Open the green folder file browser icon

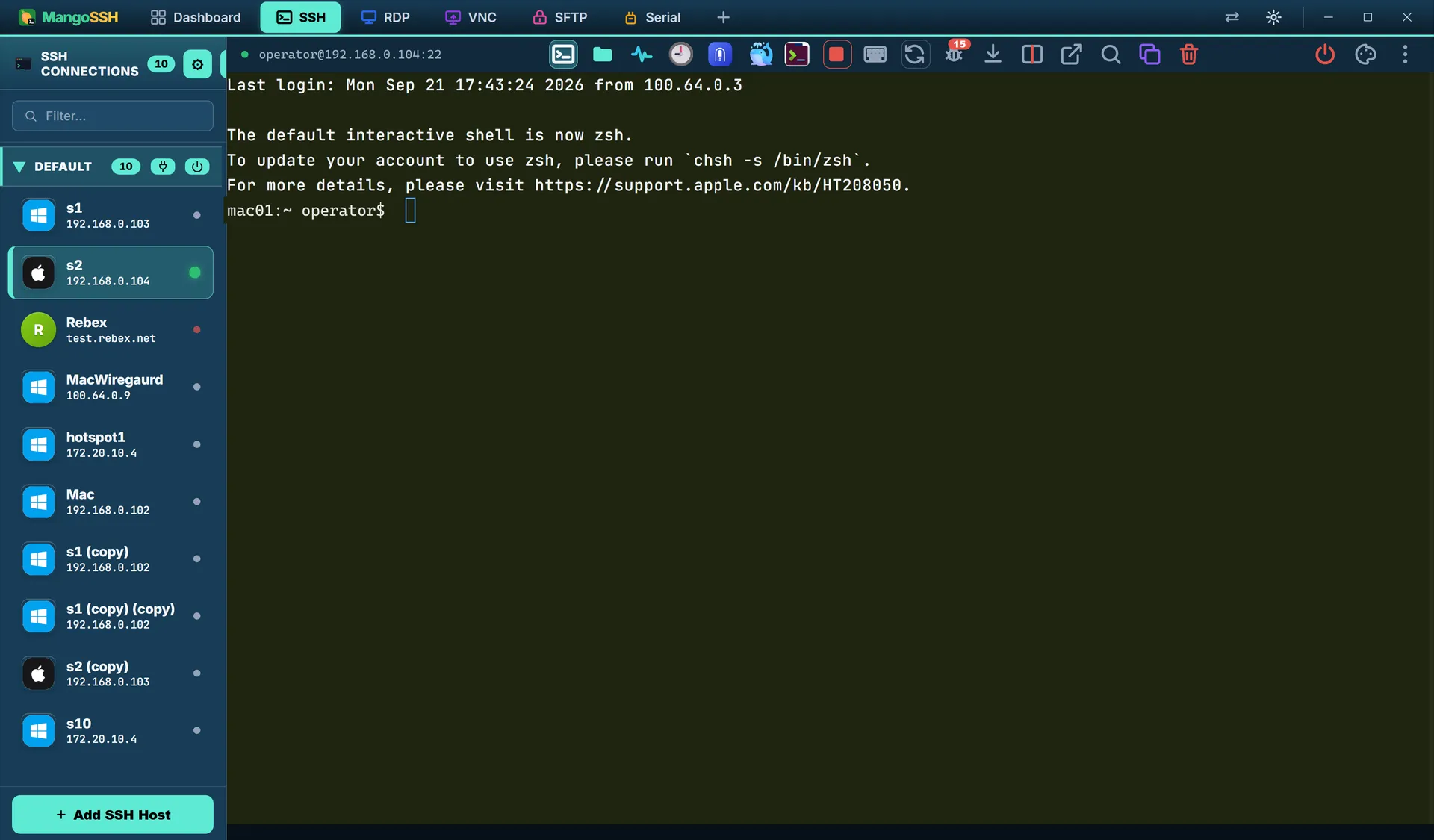point(602,55)
